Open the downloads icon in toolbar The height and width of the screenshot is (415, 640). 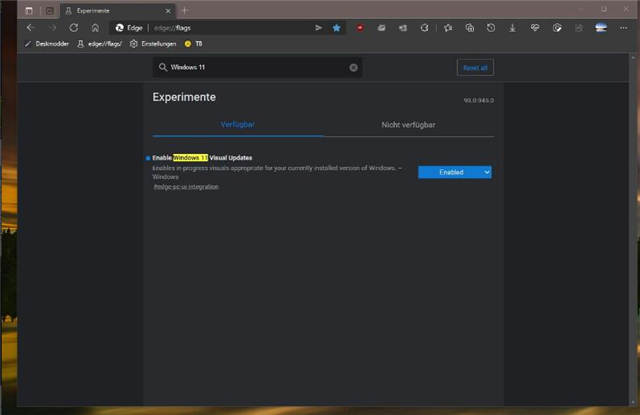point(513,28)
